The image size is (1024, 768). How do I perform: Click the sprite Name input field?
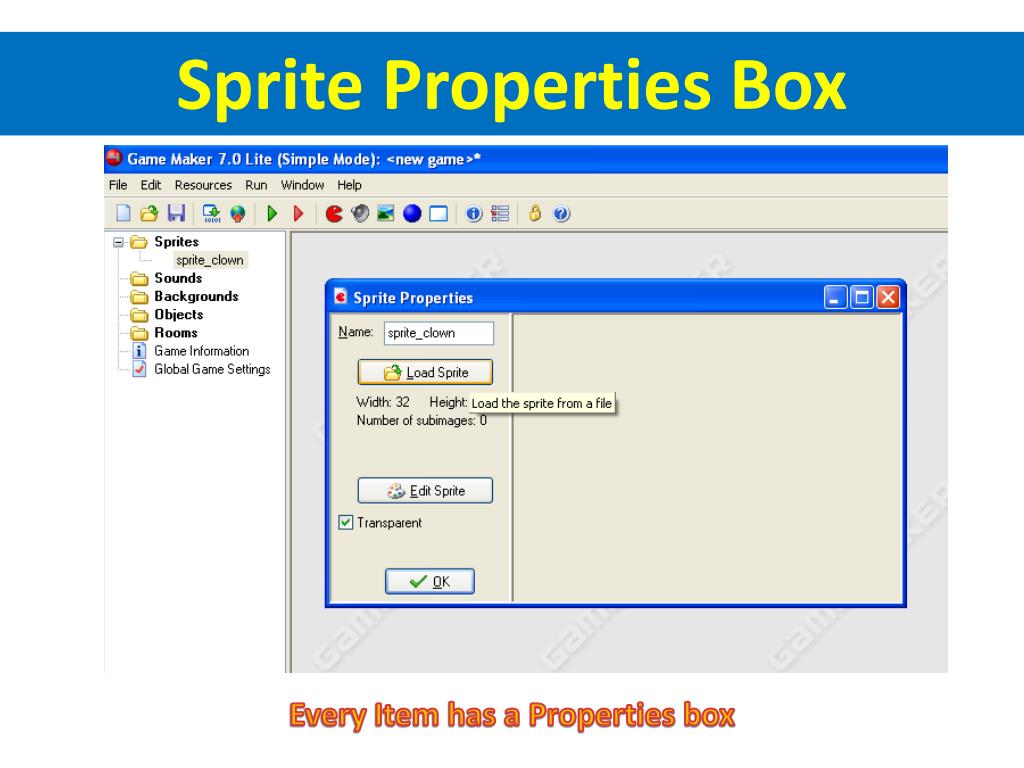coord(439,333)
